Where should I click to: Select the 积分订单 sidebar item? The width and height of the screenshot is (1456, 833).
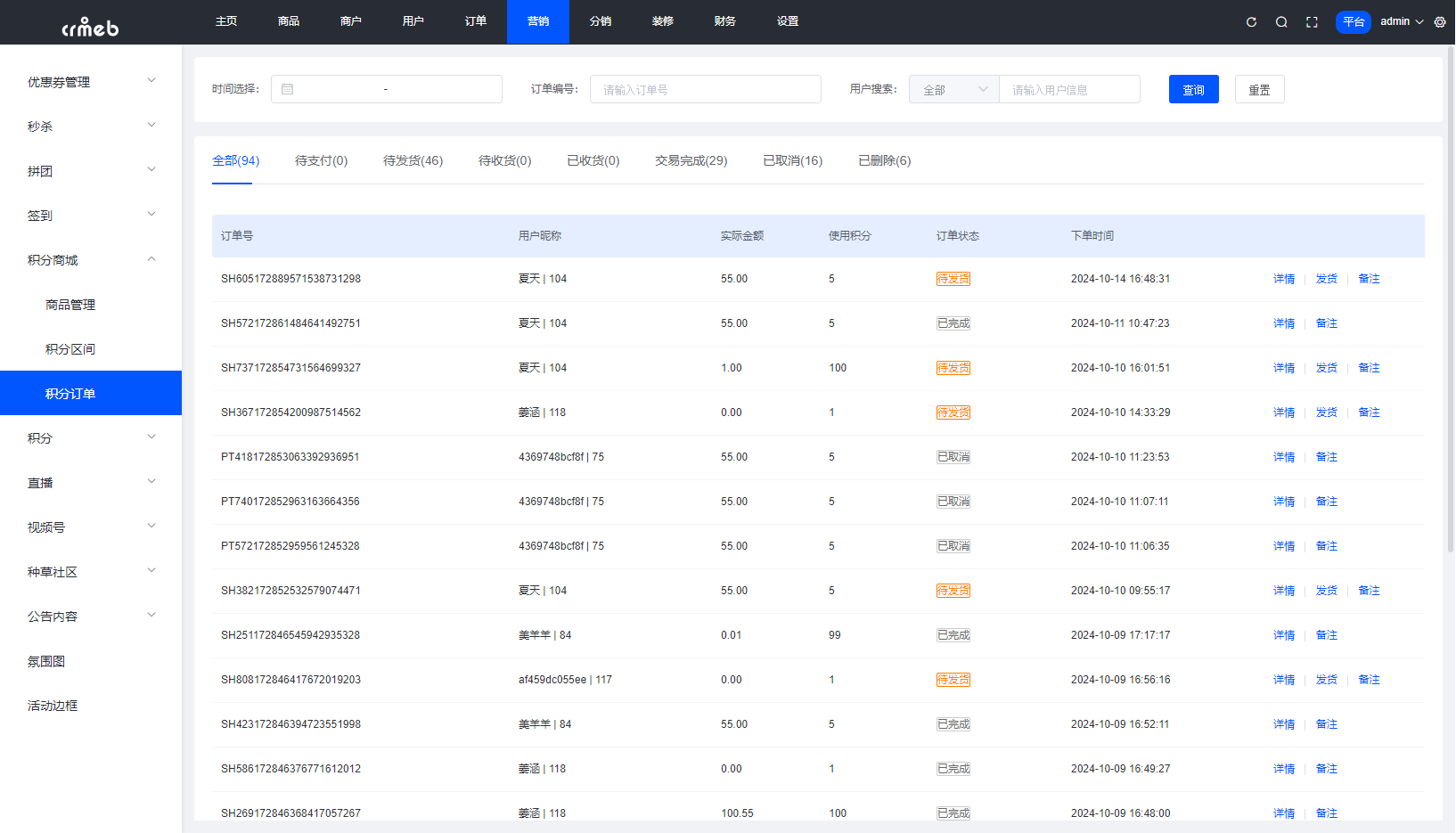point(71,393)
